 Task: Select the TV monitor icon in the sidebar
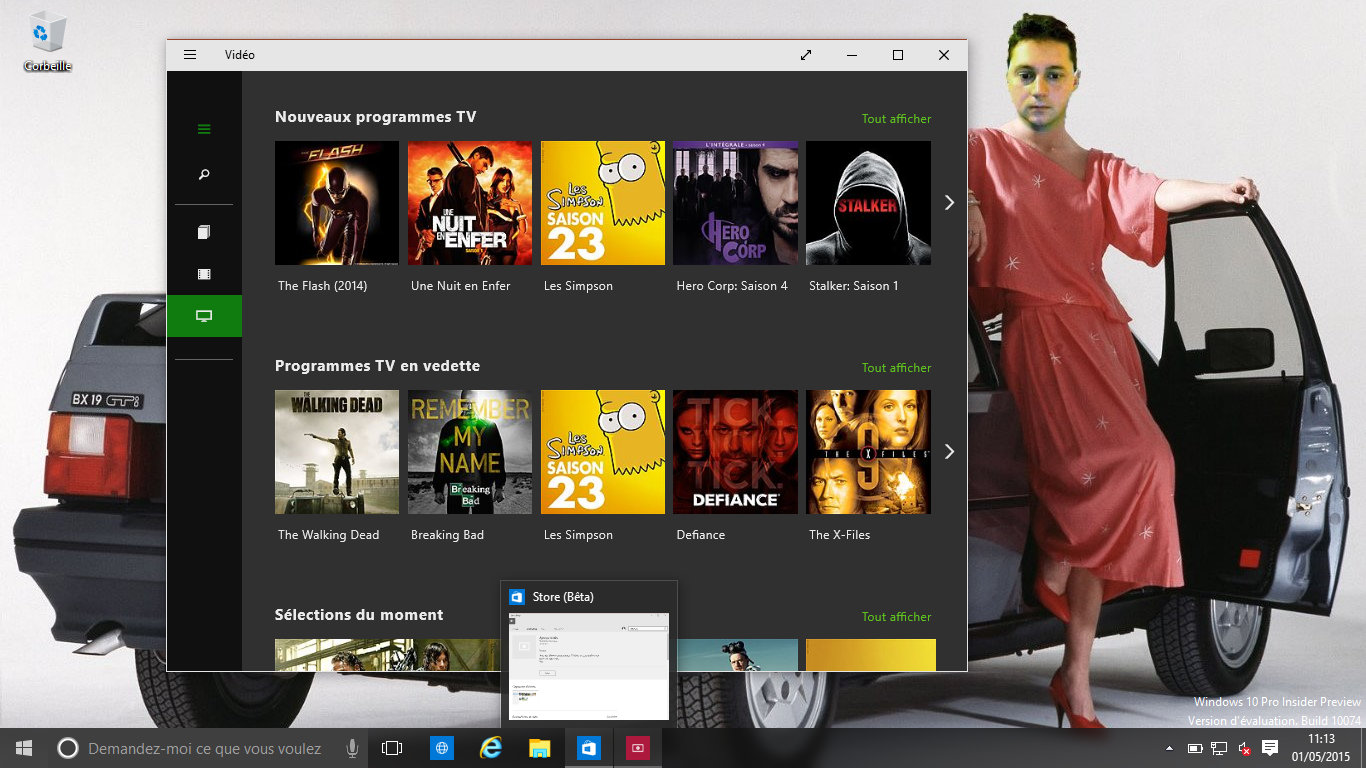[204, 316]
